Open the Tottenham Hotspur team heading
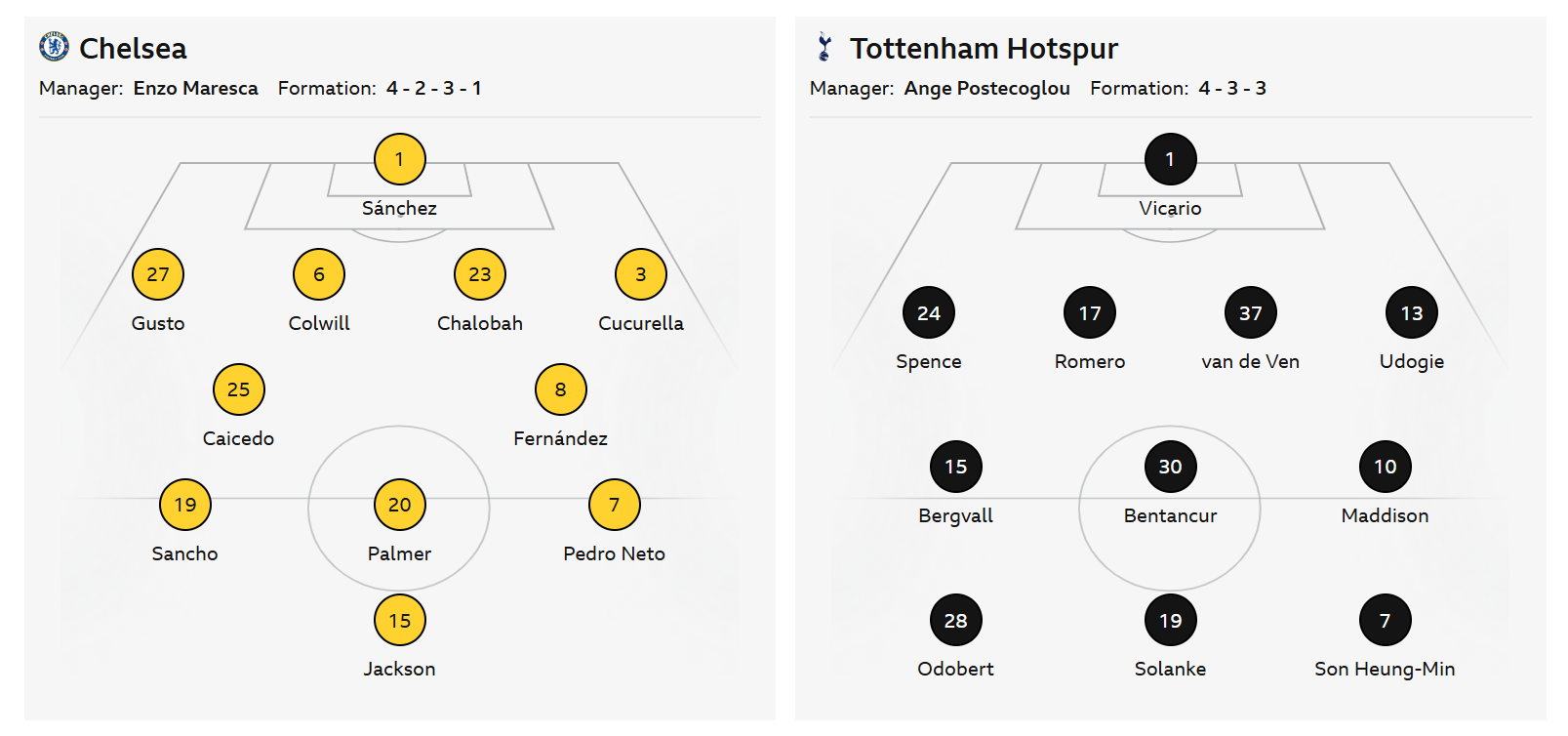 (x=984, y=48)
